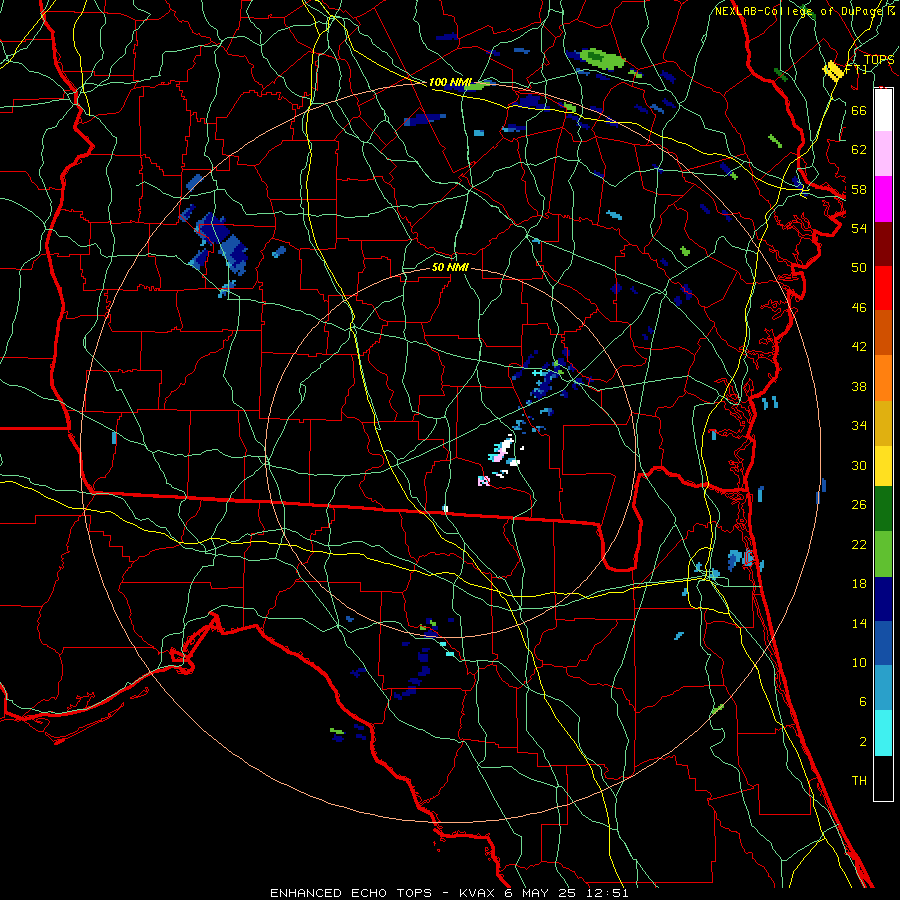
Task: Click the light pink legend swatch
Action: (883, 154)
